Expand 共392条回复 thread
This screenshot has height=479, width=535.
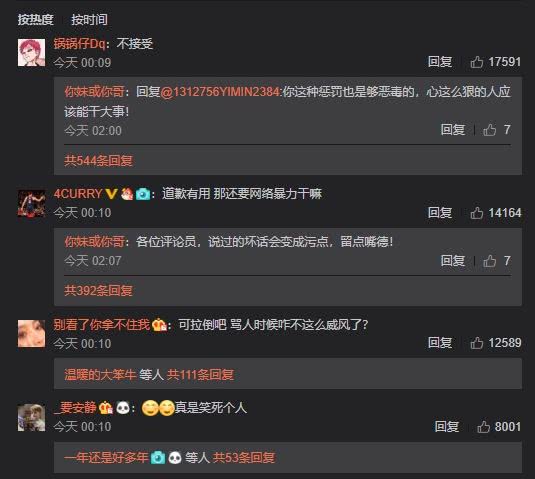coord(99,290)
